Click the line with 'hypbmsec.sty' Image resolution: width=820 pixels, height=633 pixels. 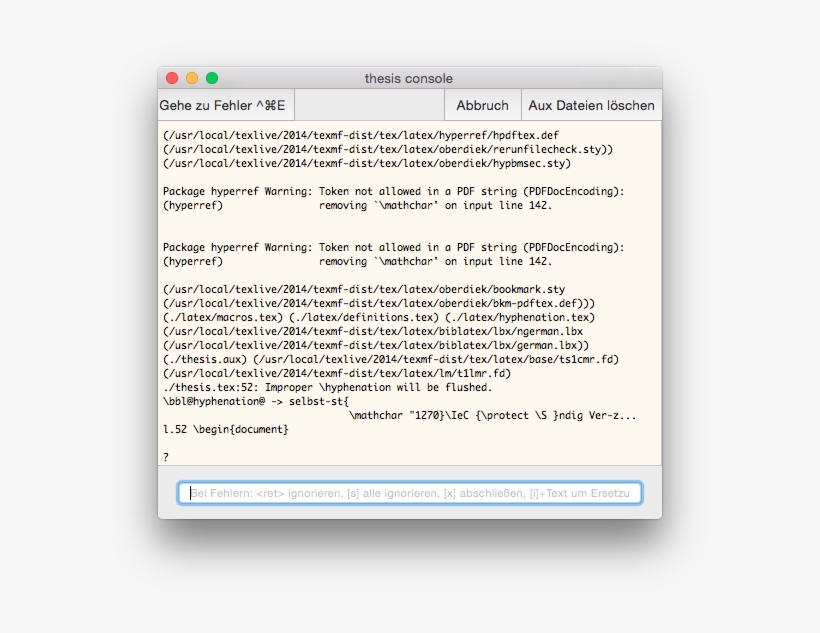(x=367, y=163)
